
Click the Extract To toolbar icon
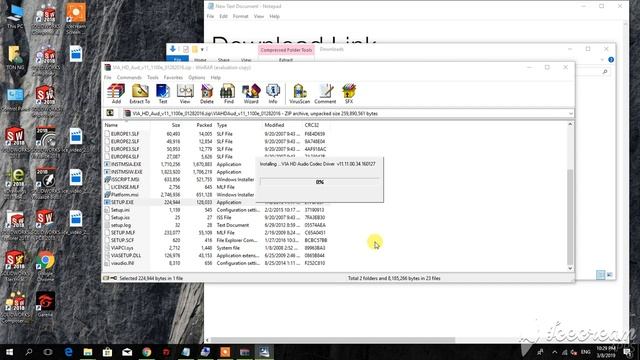coord(140,93)
